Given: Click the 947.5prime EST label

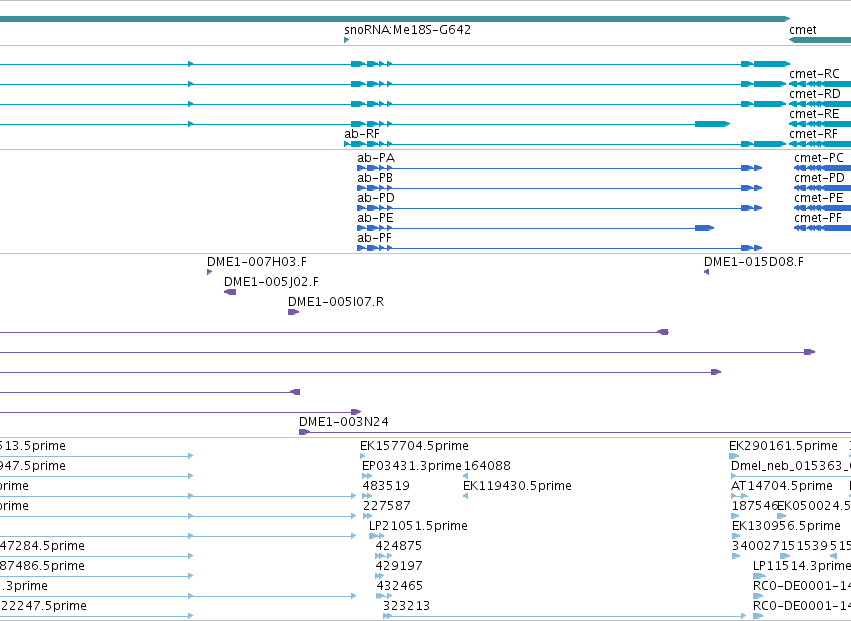Looking at the screenshot, I should (x=33, y=466).
